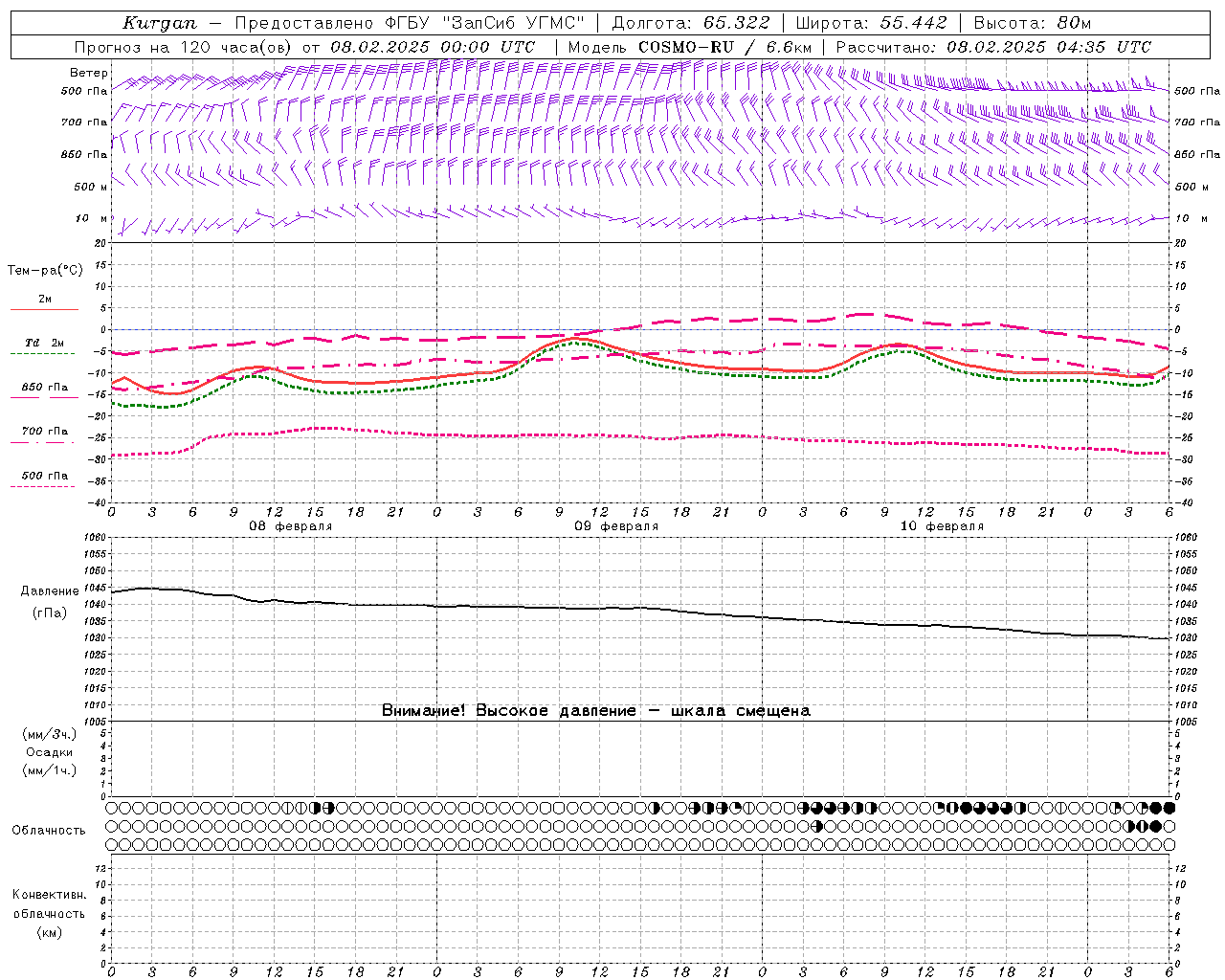Select the Высота: 80м field
Image resolution: width=1225 pixels, height=980 pixels.
(x=1032, y=23)
